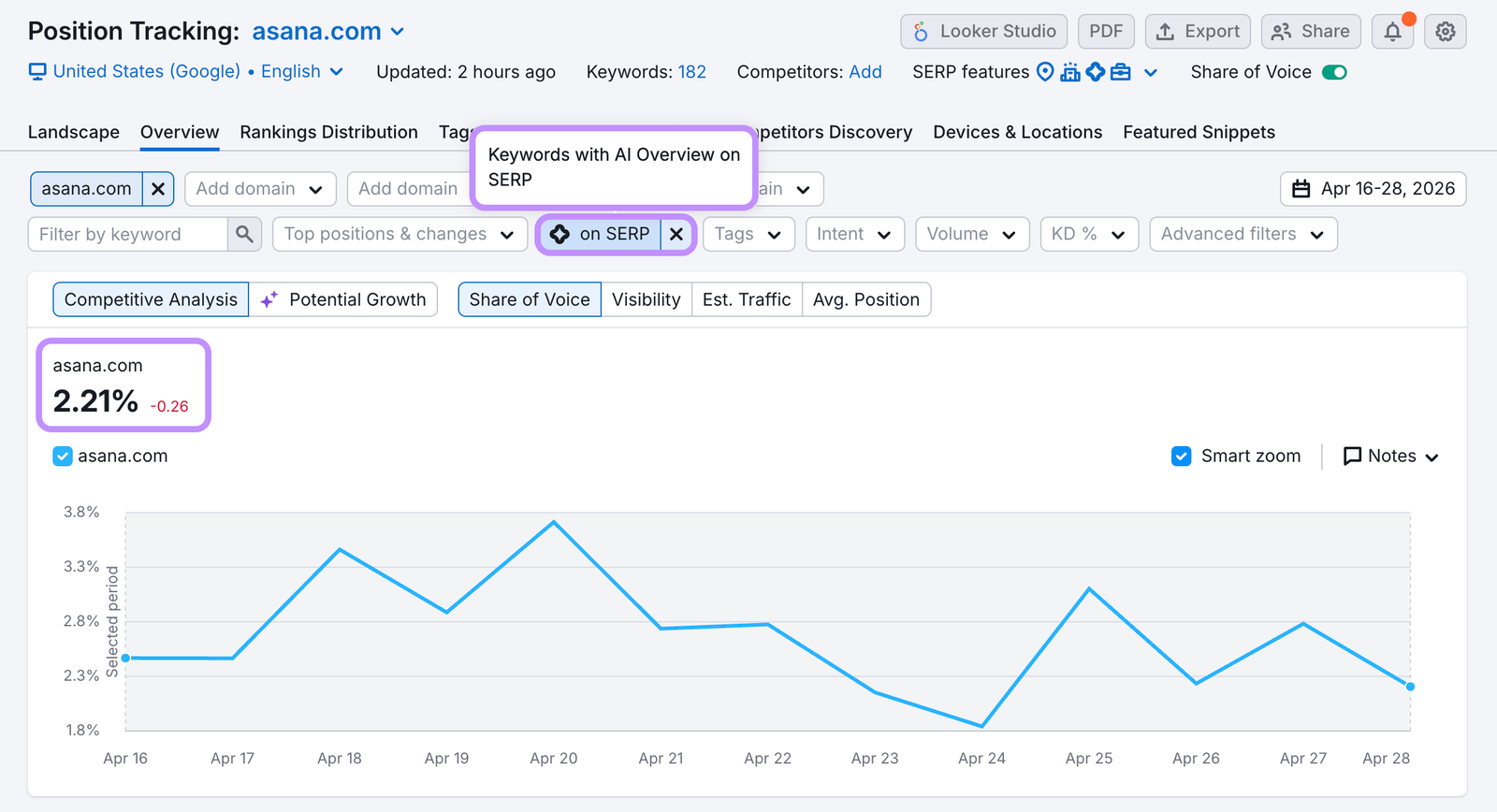Open date range Apr 16-28, 2026 picker
Viewport: 1497px width, 812px height.
click(x=1373, y=189)
